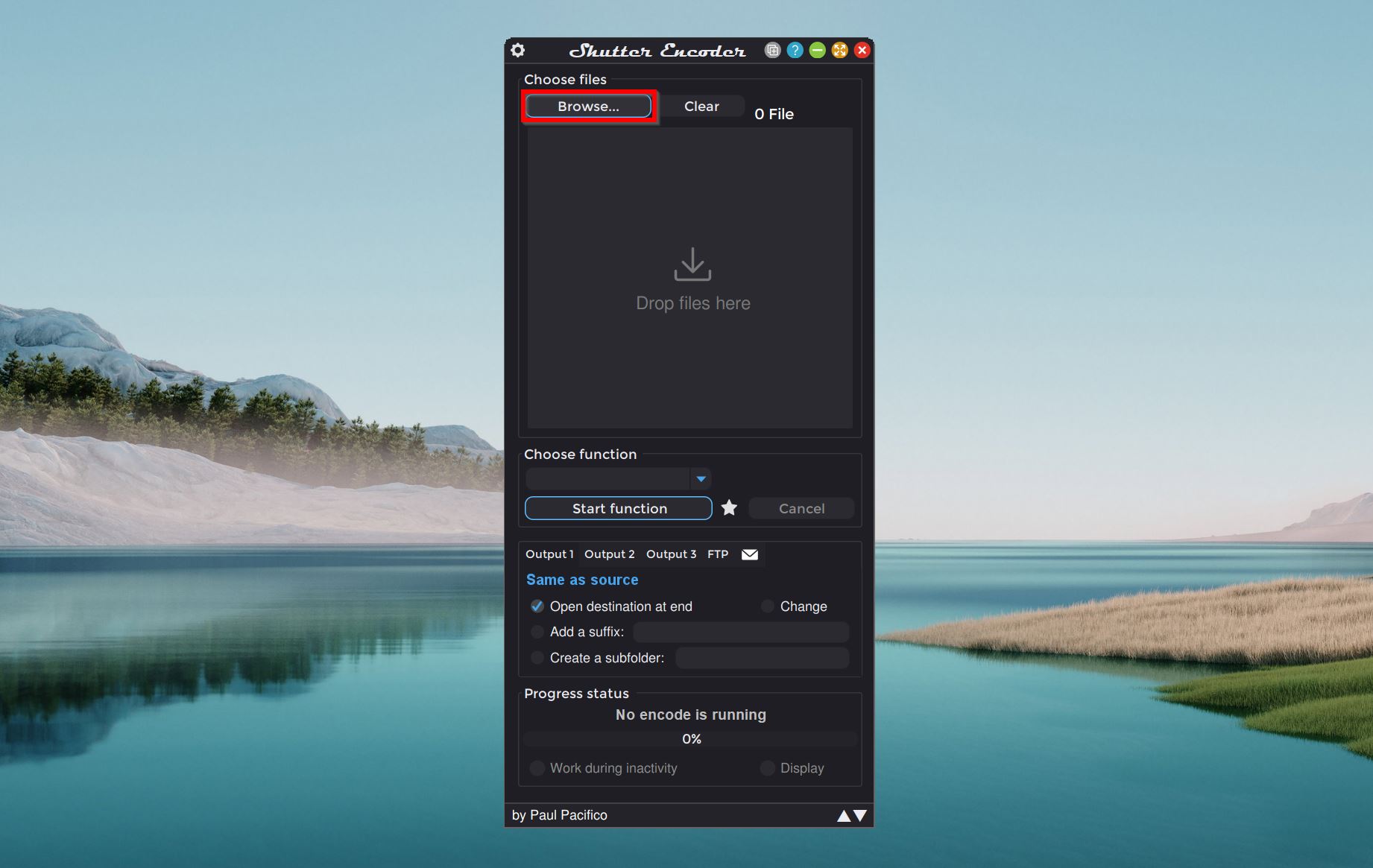This screenshot has height=868, width=1373.
Task: Close Shutter Encoder with the red X
Action: pos(862,50)
